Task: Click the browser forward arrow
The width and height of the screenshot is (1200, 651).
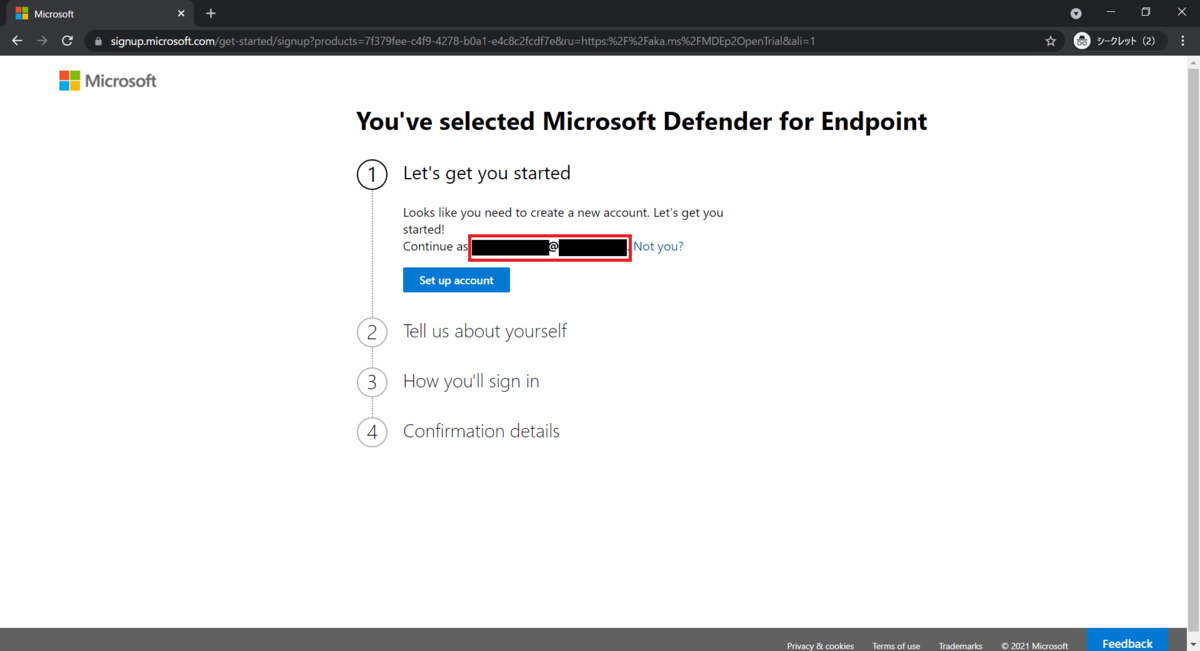Action: 42,41
